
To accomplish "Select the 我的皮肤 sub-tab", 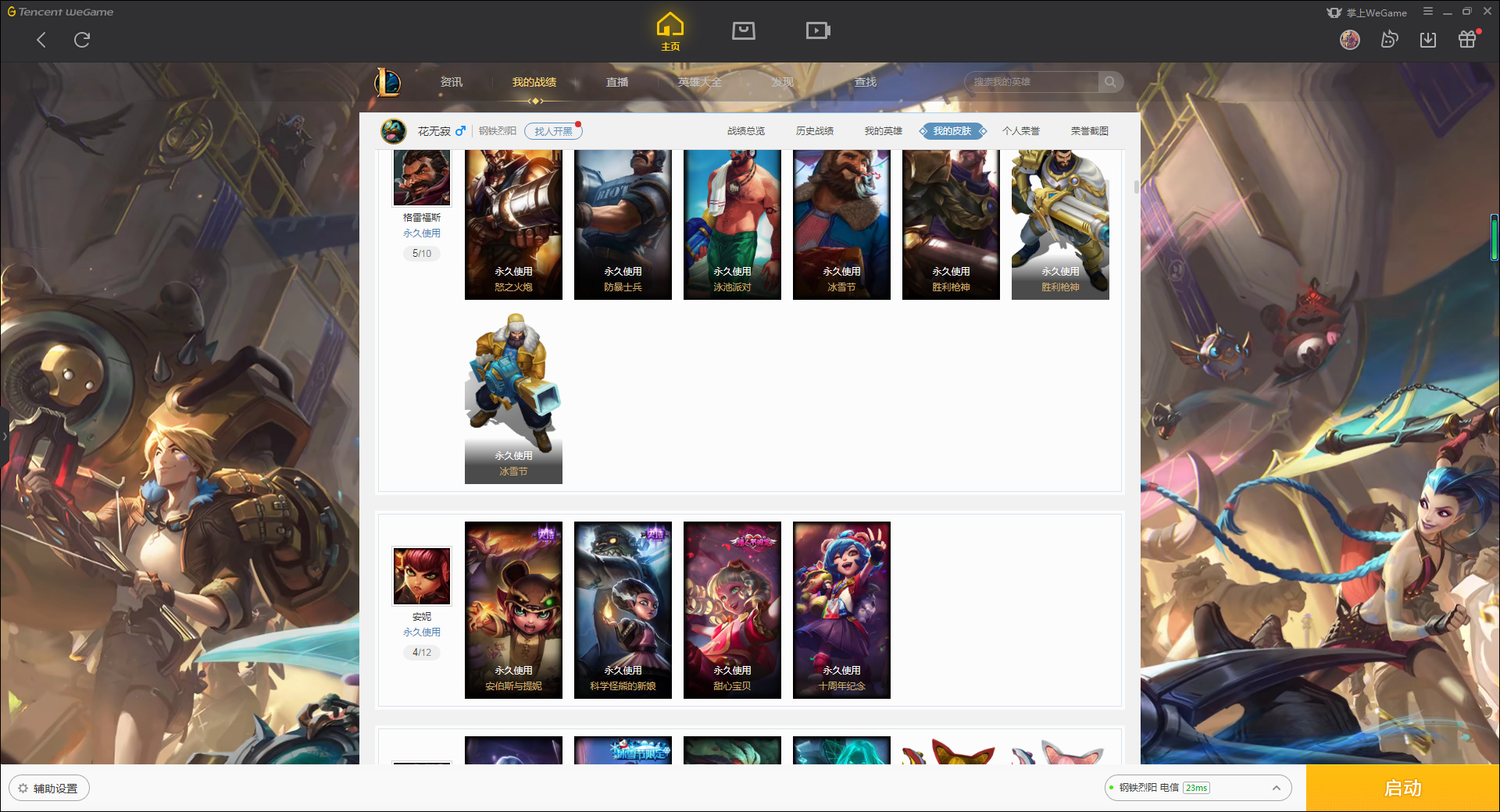I will (952, 131).
